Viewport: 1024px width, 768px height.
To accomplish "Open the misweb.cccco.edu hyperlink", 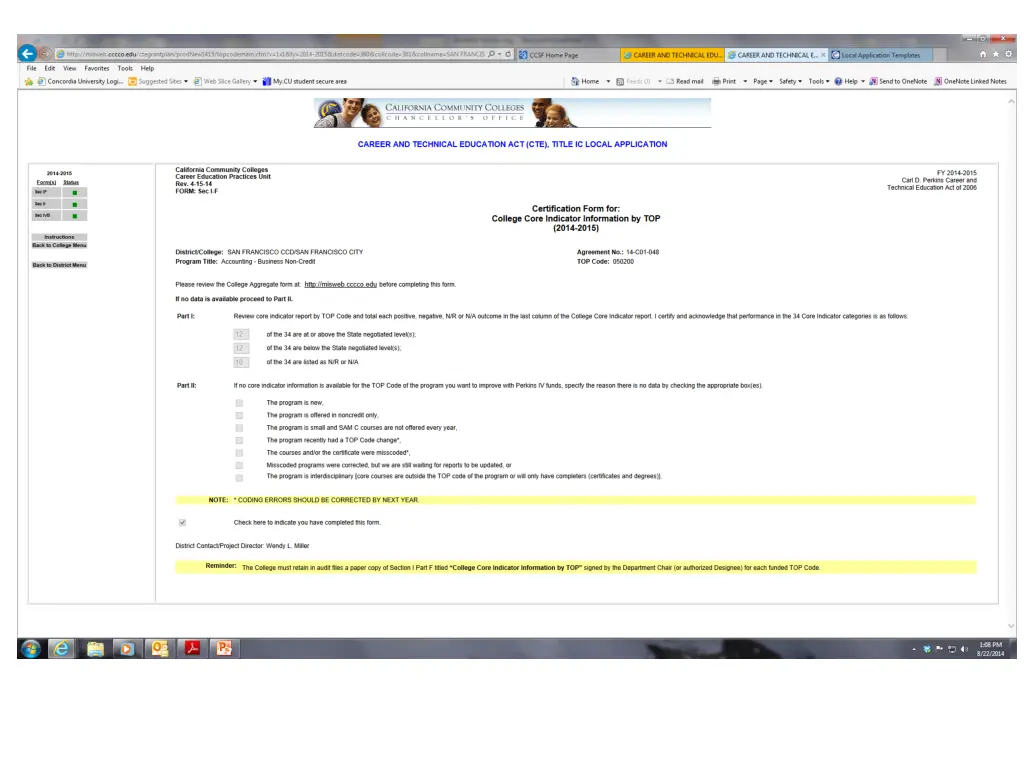I will coord(340,285).
